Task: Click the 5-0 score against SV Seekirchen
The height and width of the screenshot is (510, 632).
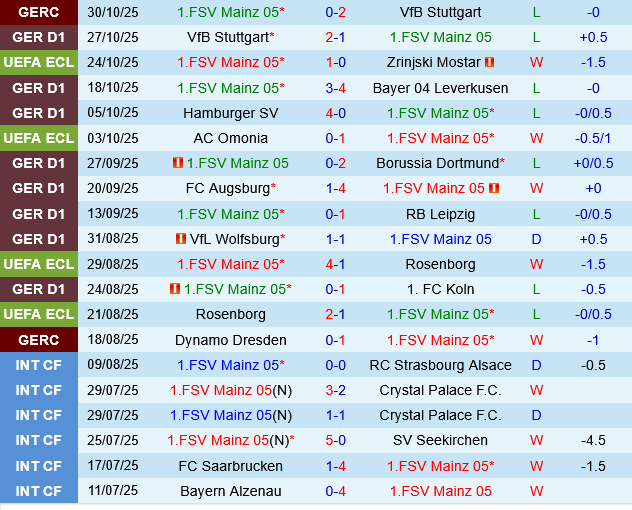Action: click(x=336, y=440)
